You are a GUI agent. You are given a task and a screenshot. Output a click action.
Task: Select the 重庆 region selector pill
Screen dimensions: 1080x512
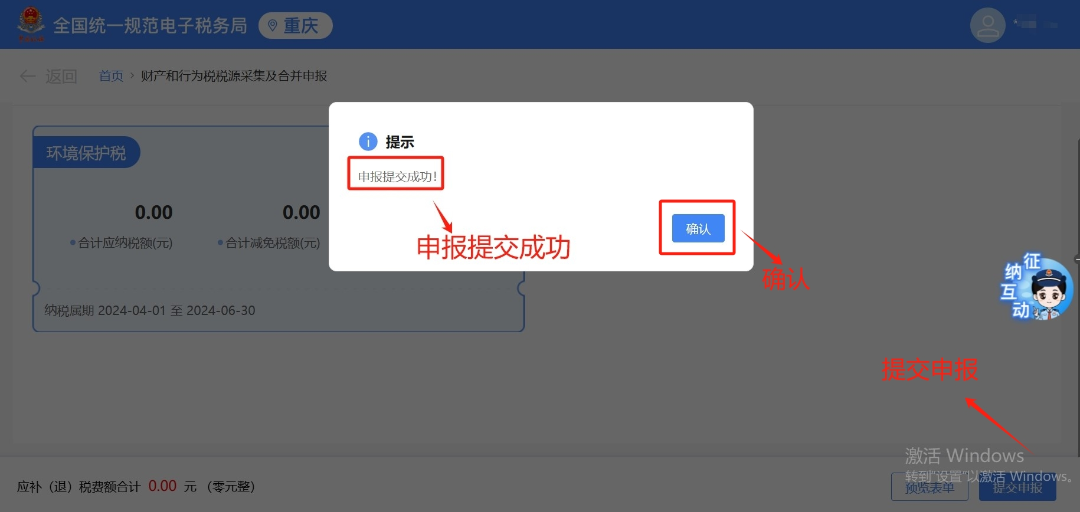point(295,26)
